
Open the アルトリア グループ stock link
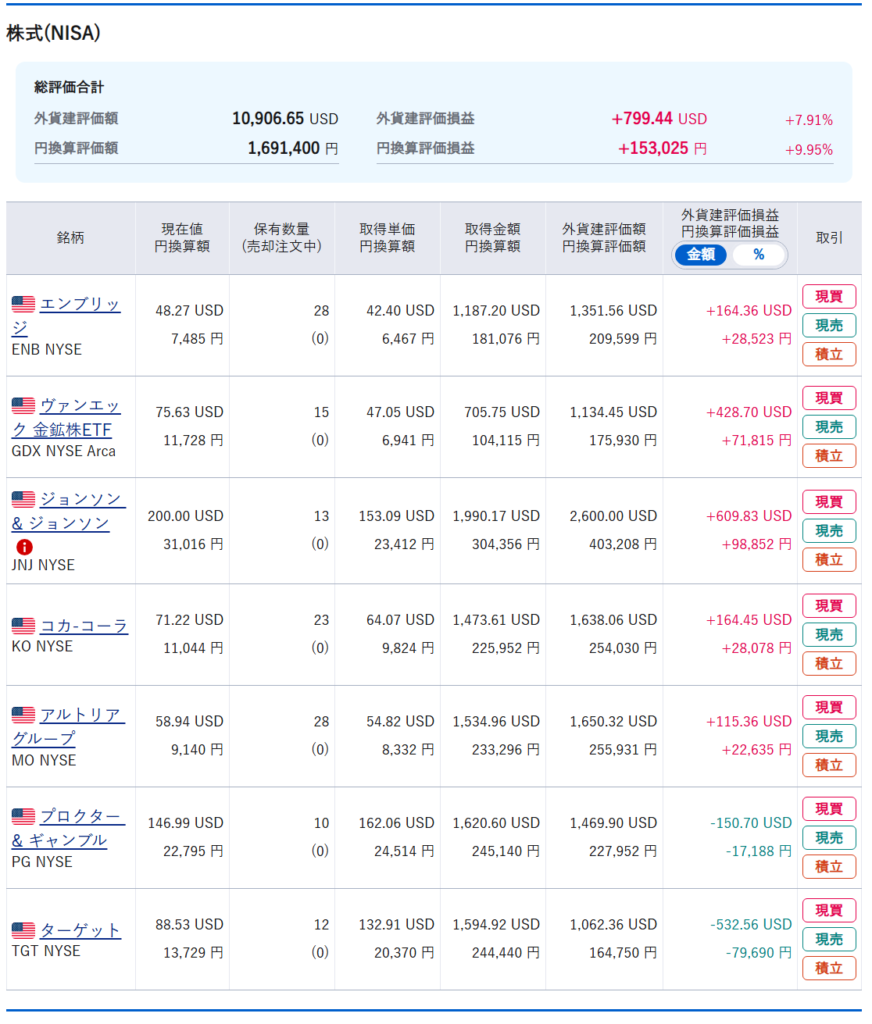point(81,715)
